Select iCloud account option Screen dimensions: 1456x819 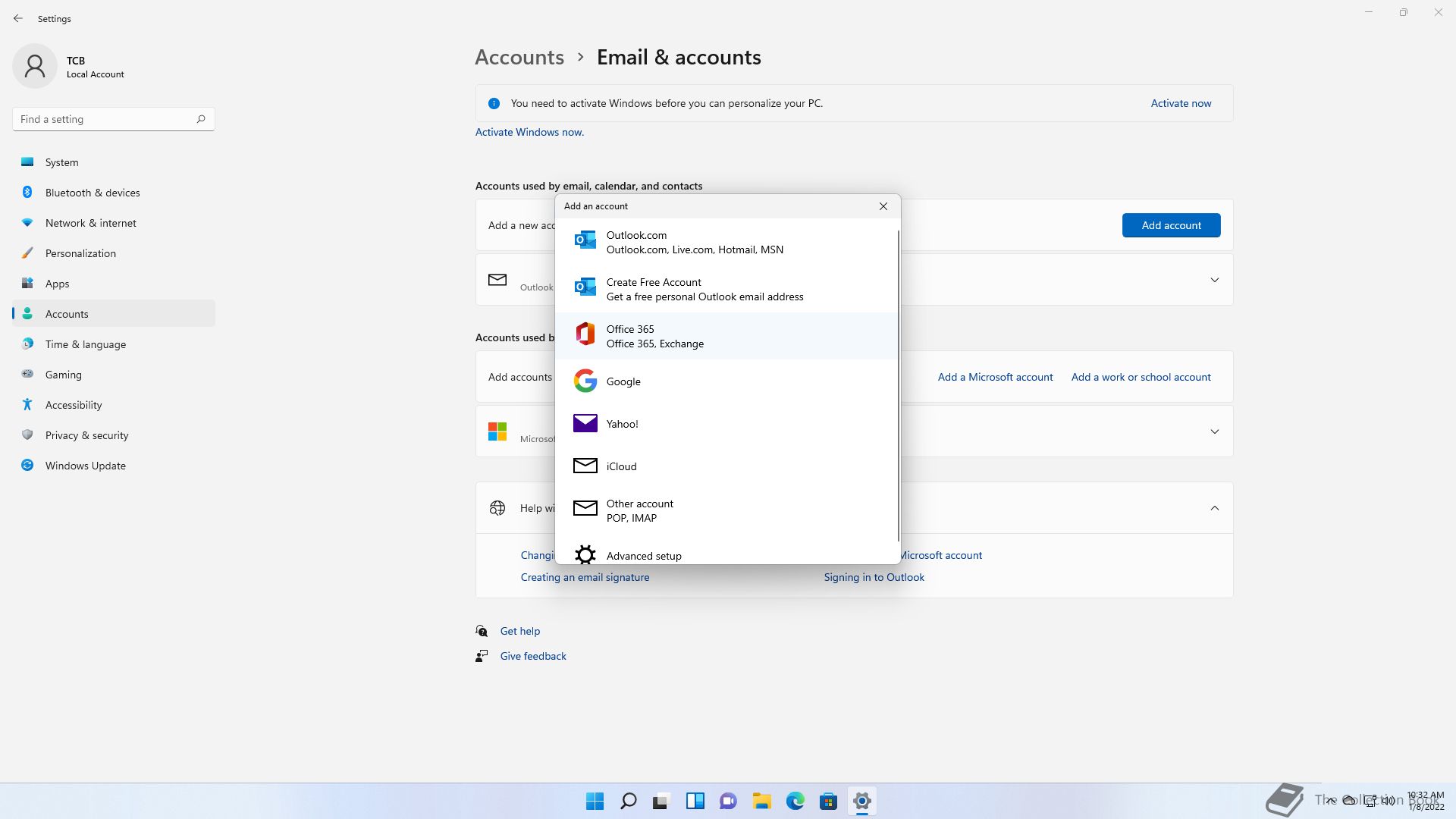(x=726, y=466)
